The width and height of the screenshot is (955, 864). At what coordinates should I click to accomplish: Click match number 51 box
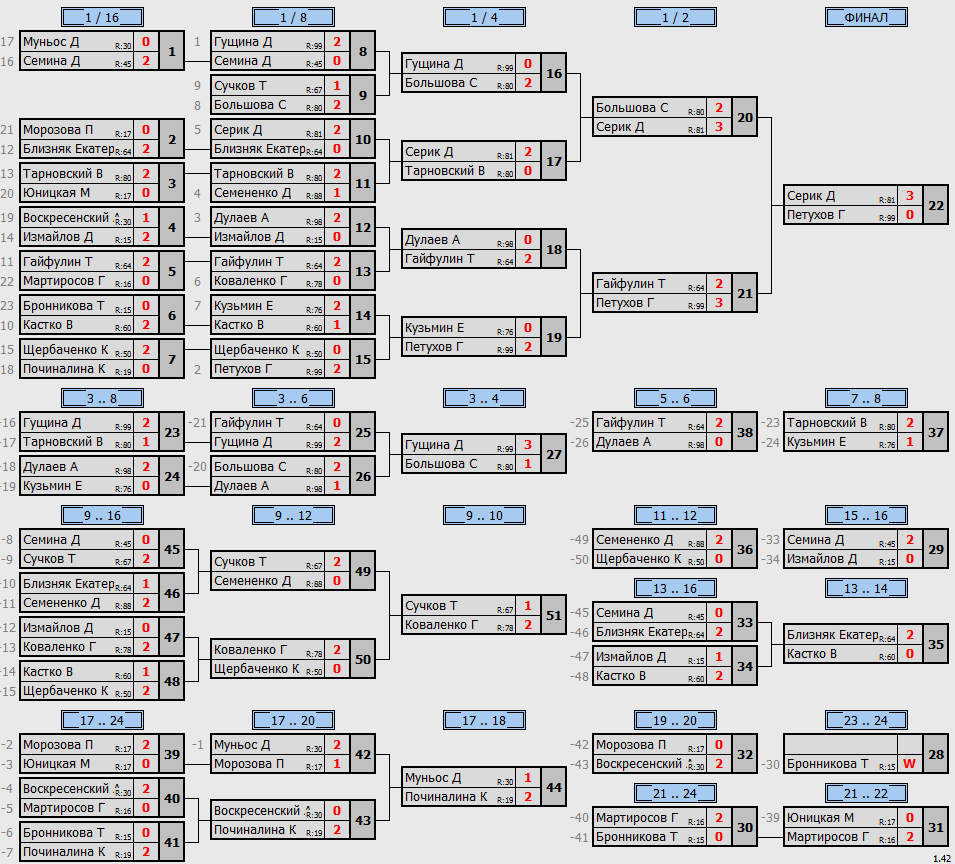pos(554,615)
